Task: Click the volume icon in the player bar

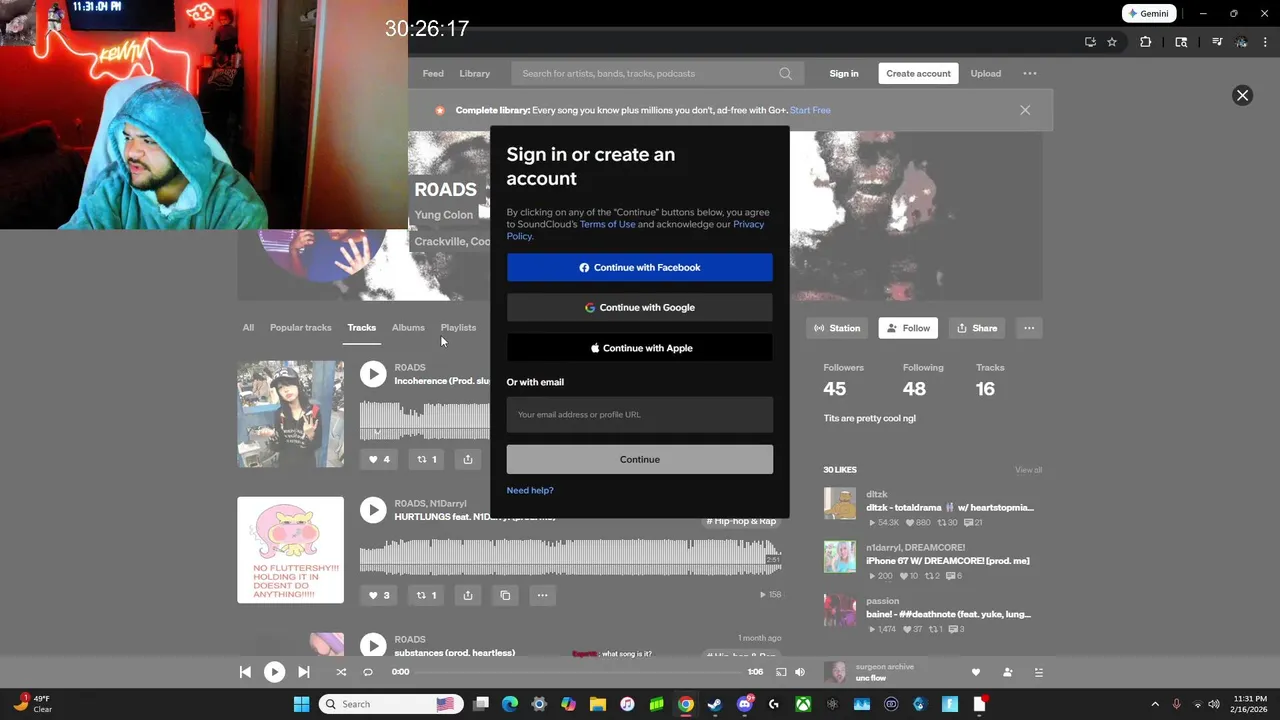Action: (800, 672)
